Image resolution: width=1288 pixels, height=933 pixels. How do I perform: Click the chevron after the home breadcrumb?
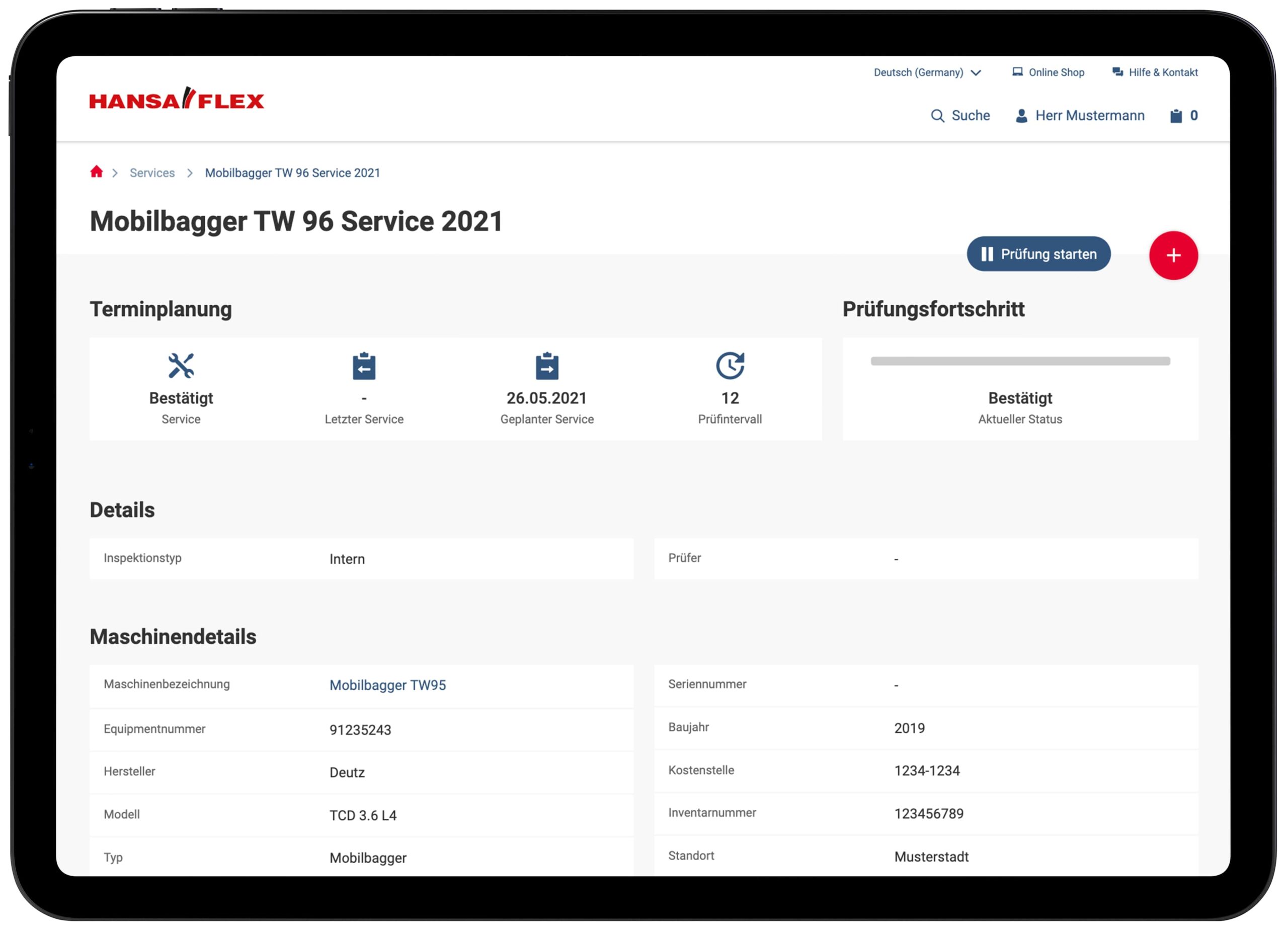[x=115, y=173]
